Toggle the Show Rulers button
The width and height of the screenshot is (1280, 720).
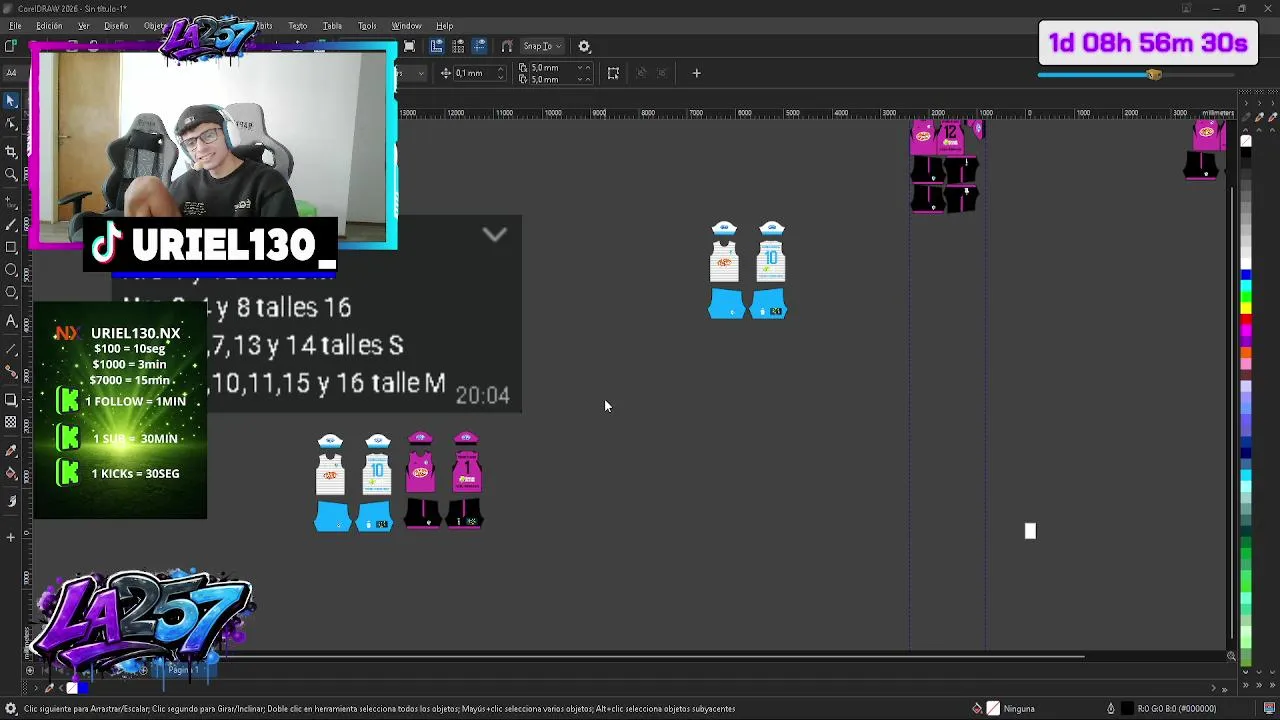point(436,46)
